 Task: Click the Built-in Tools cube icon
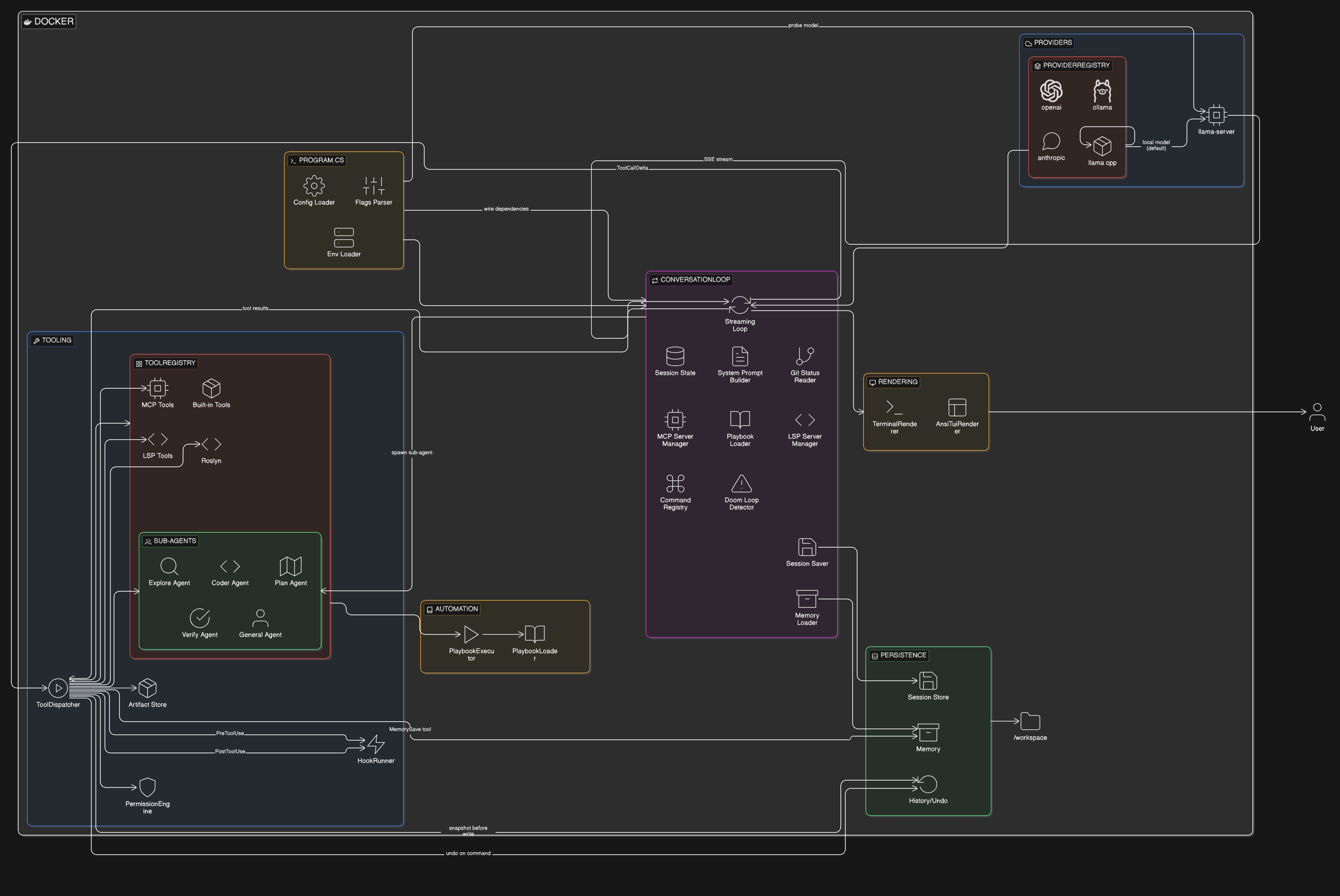[211, 388]
